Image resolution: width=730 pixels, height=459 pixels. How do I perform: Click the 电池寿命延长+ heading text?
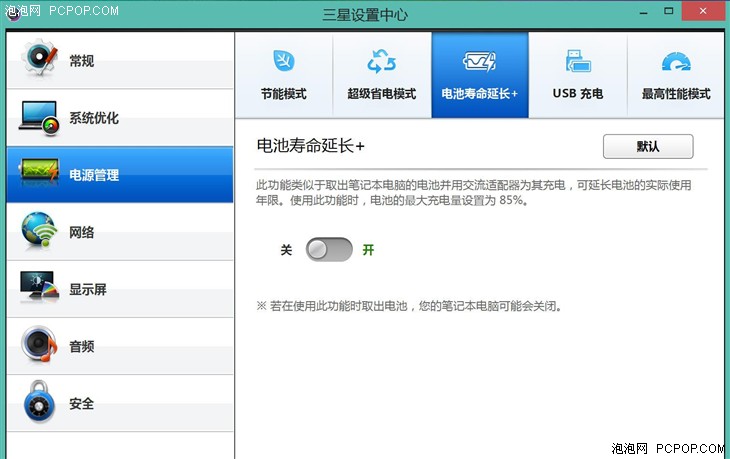point(310,146)
